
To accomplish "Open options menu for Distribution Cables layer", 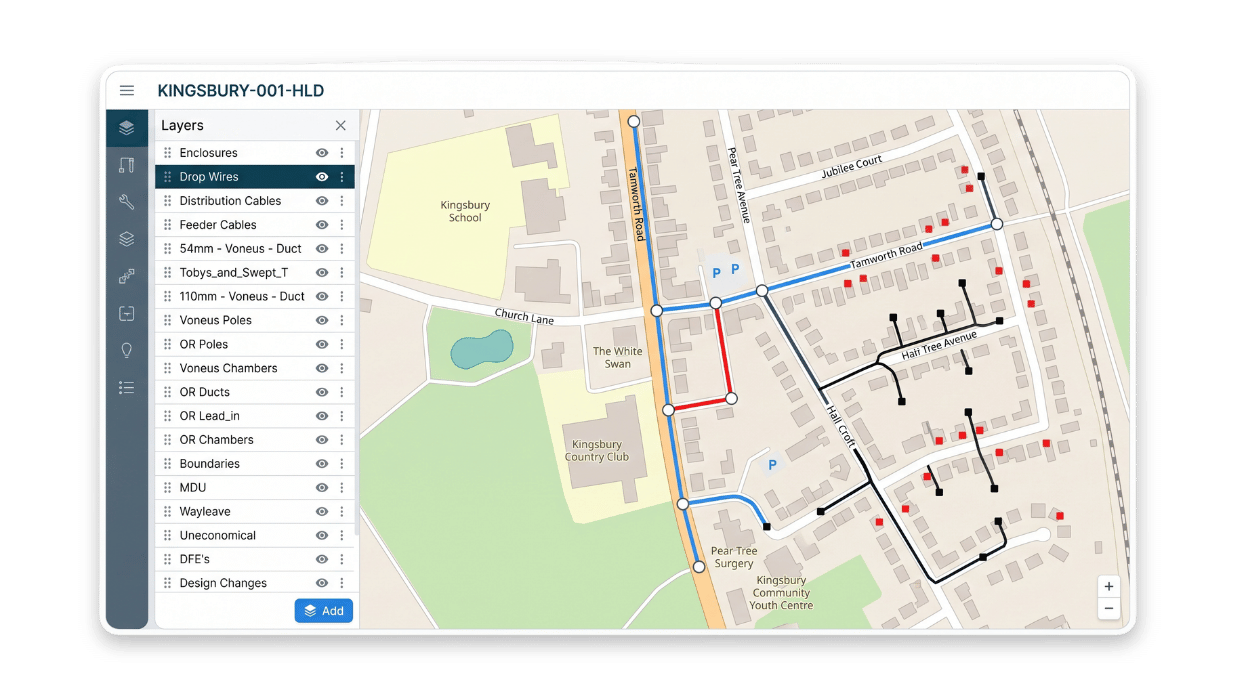I will click(342, 201).
